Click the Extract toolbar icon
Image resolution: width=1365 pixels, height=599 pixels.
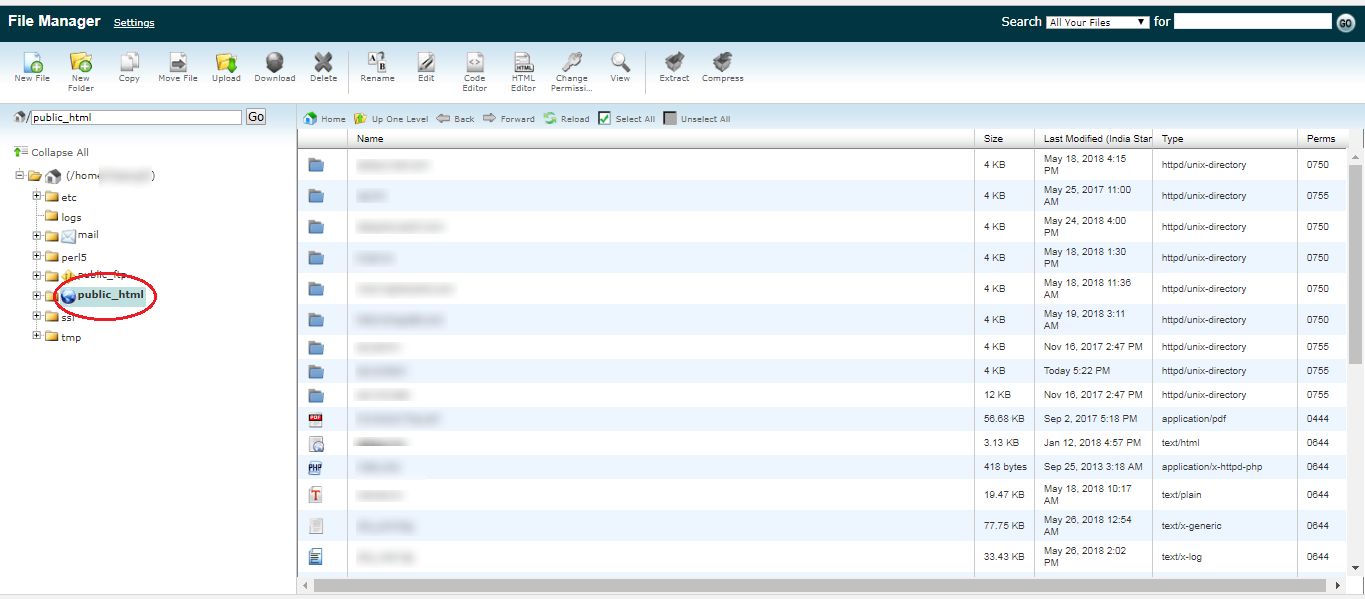tap(674, 67)
